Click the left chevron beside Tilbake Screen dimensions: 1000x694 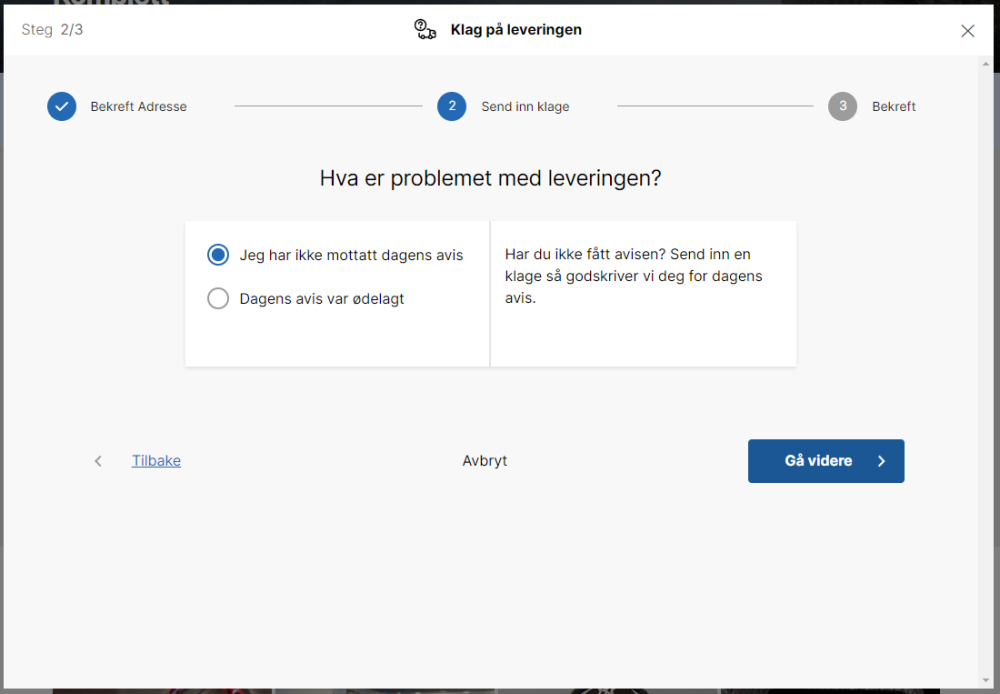pyautogui.click(x=98, y=461)
